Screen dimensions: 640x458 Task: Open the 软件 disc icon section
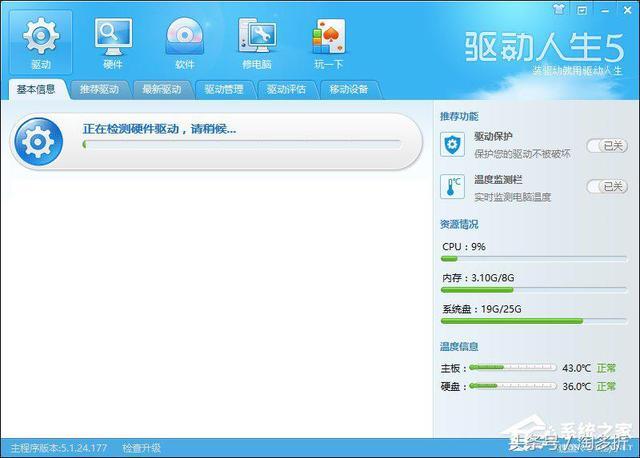point(184,42)
